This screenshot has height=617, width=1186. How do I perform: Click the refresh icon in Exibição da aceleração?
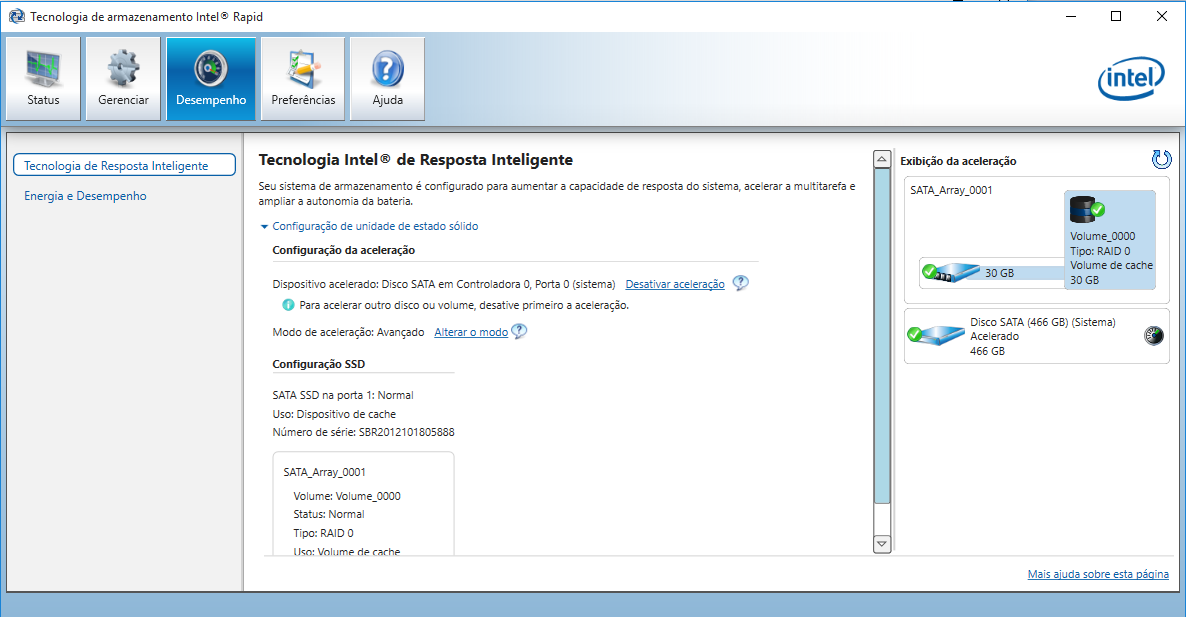pos(1161,160)
